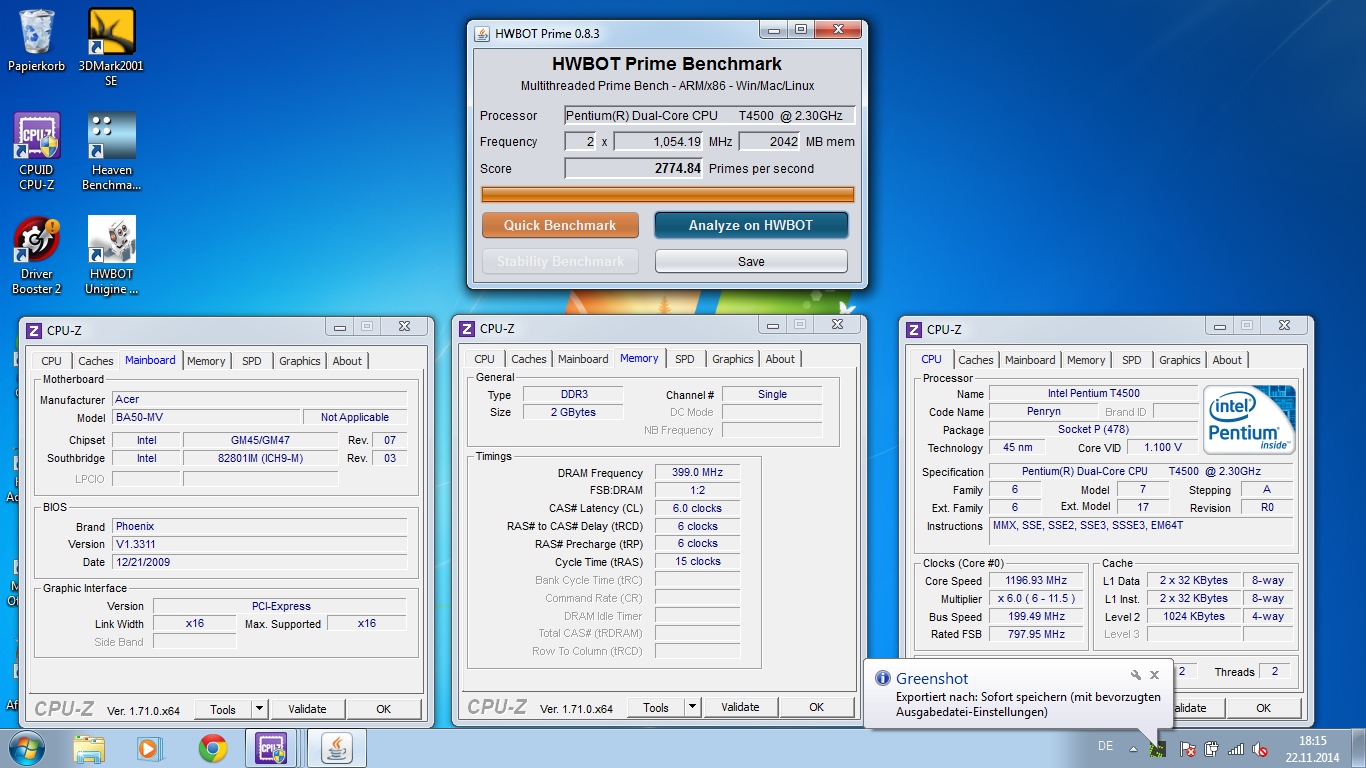Click the battery power tray icon
Screen dimensions: 1366x768
click(1211, 748)
